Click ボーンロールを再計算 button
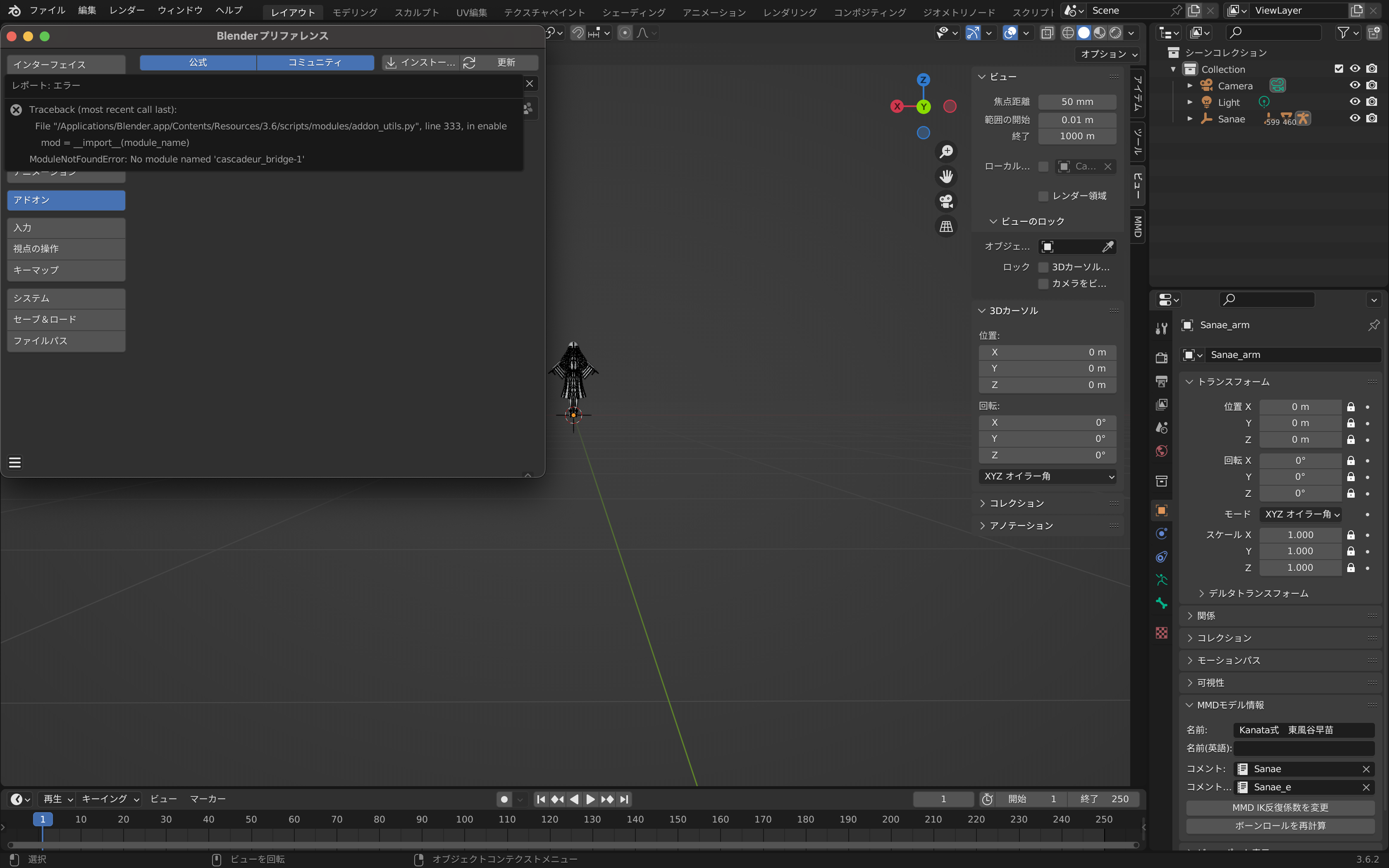This screenshot has width=1389, height=868. point(1280,825)
